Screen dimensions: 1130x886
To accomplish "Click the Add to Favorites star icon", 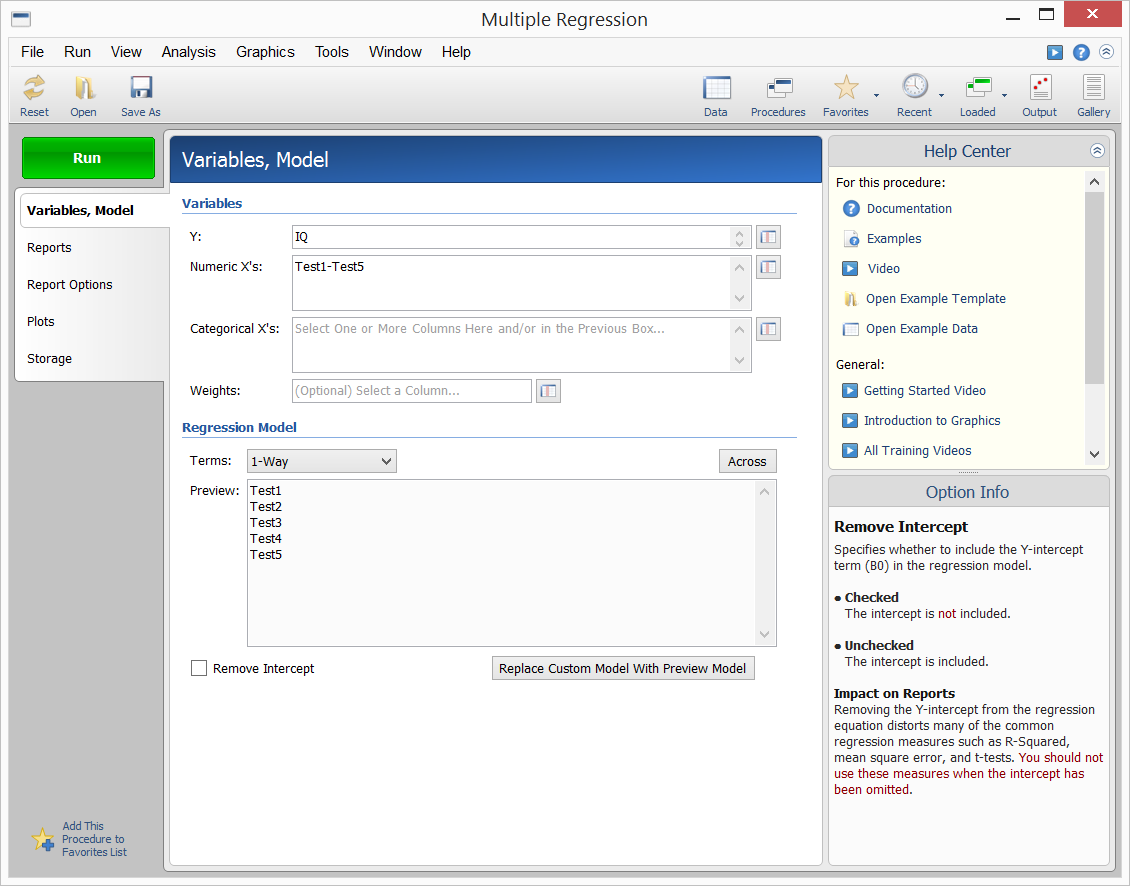I will (x=43, y=840).
